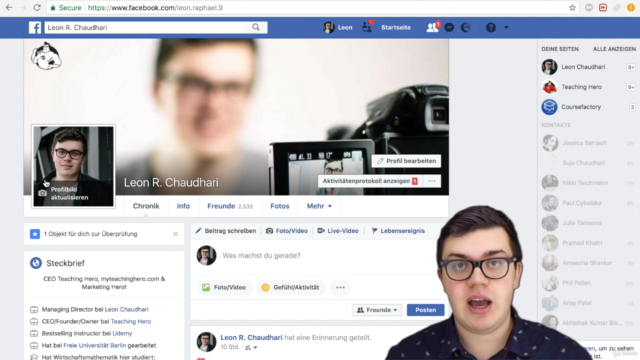Open the help question mark icon

tap(491, 27)
